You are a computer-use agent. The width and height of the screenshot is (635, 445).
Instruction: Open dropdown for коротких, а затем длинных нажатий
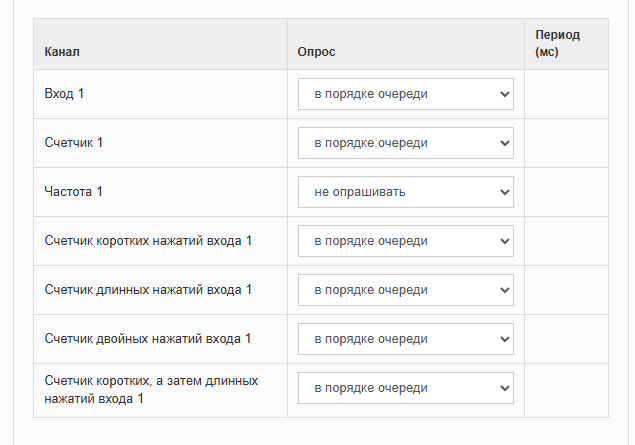pyautogui.click(x=405, y=388)
